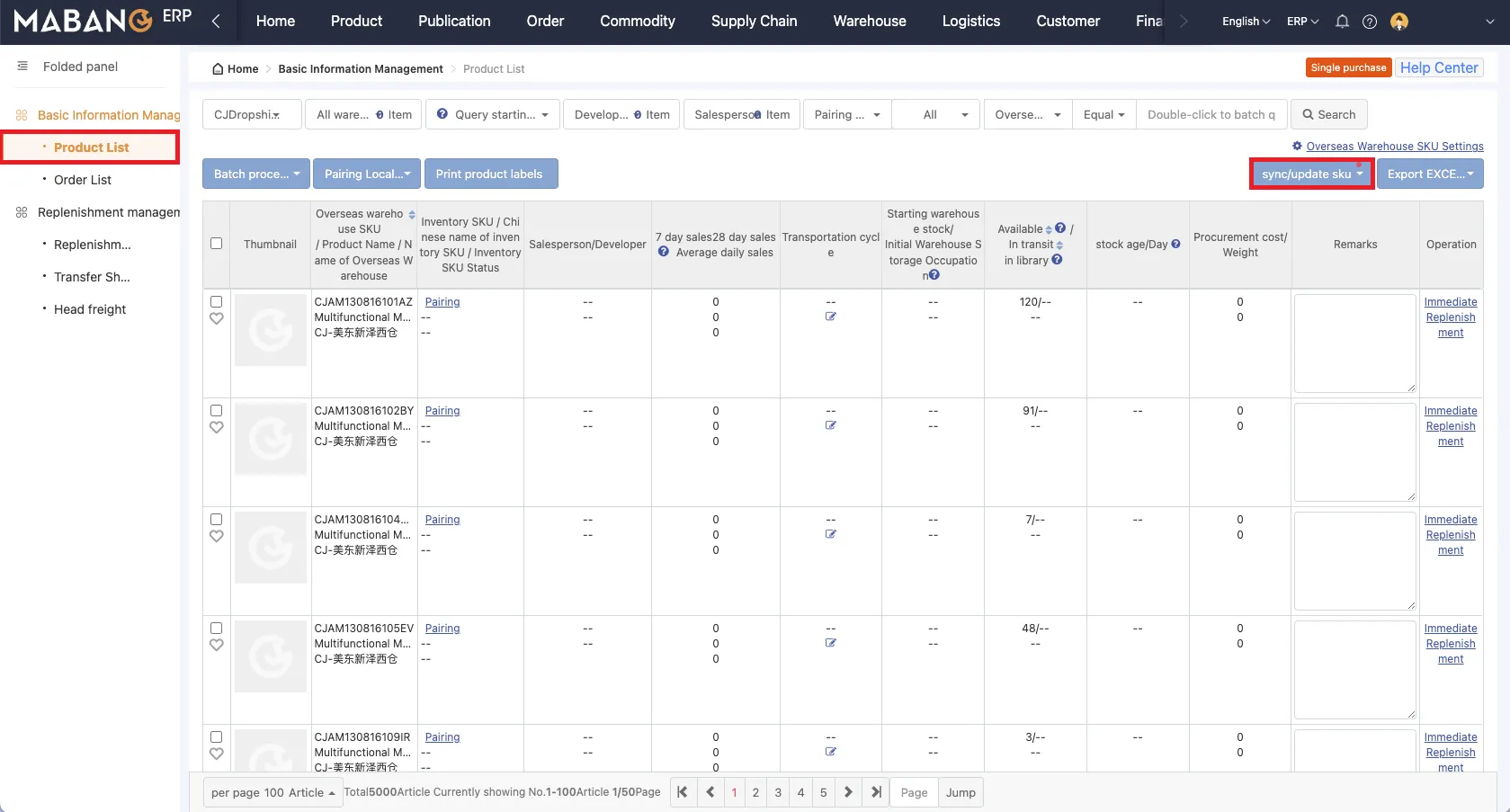Click the next page arrow in pagination
Viewport: 1510px width, 812px height.
(847, 792)
